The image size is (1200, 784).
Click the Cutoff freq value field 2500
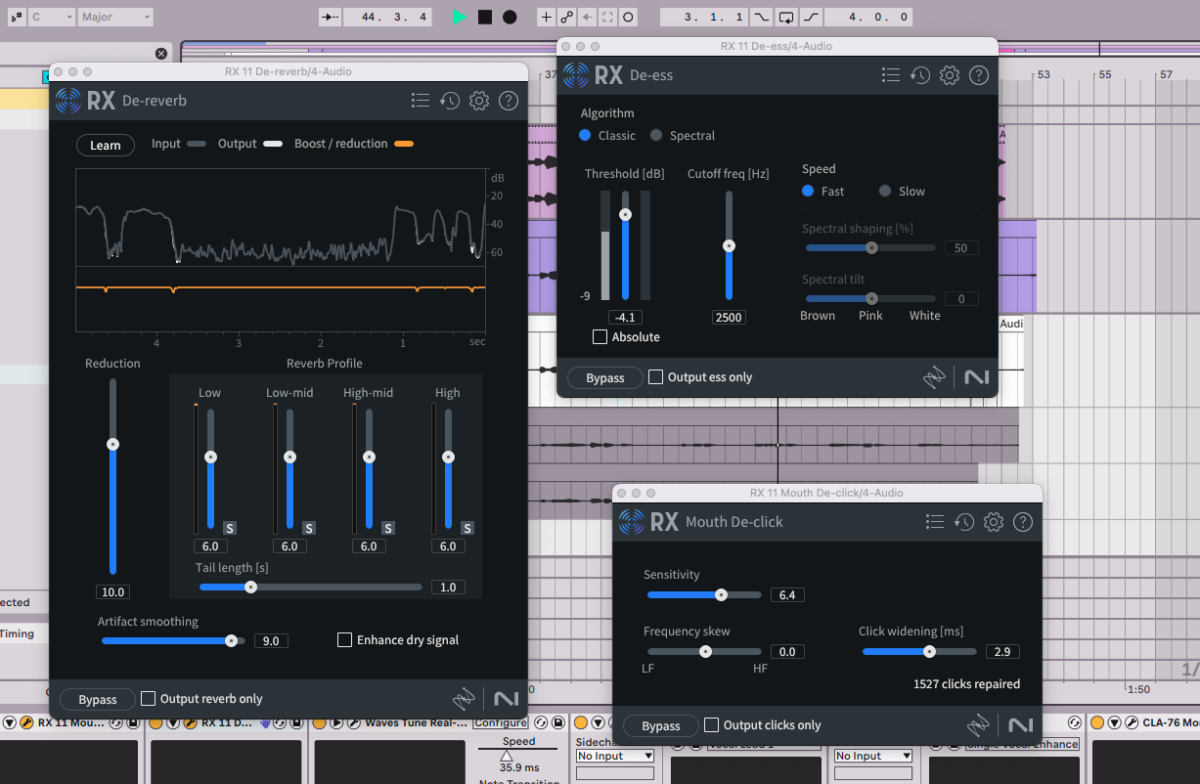point(729,317)
